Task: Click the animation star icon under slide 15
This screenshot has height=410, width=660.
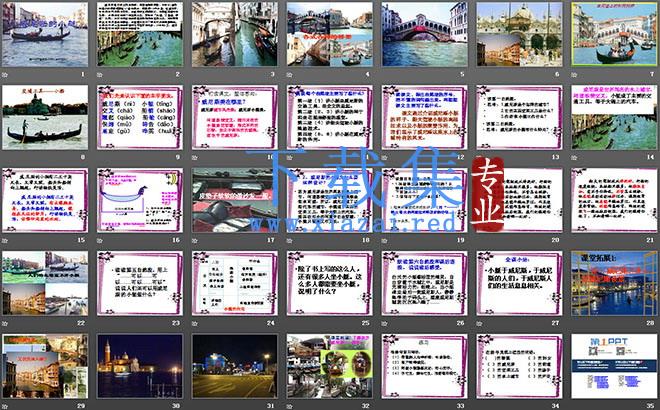Action: [x=5, y=240]
